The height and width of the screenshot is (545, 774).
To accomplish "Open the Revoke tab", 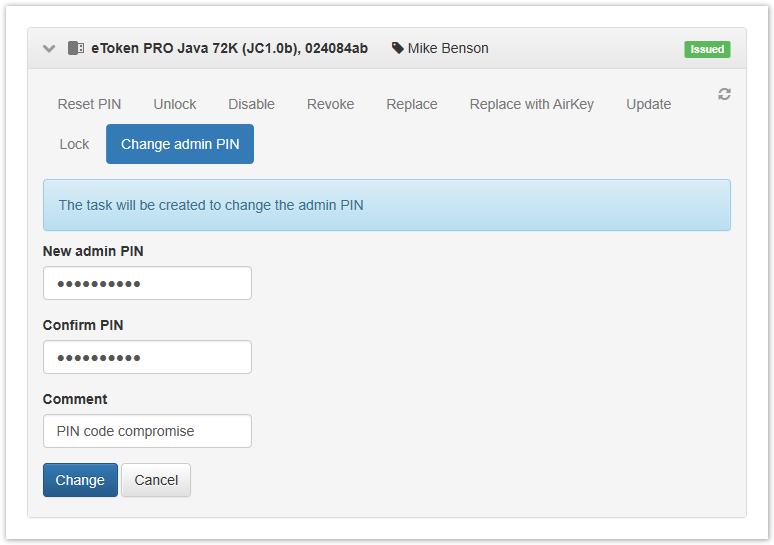I will [331, 104].
